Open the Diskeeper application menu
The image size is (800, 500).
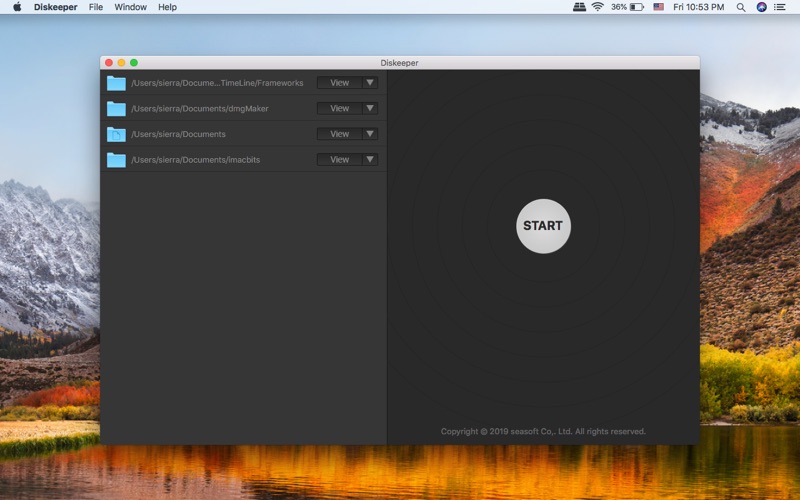56,7
